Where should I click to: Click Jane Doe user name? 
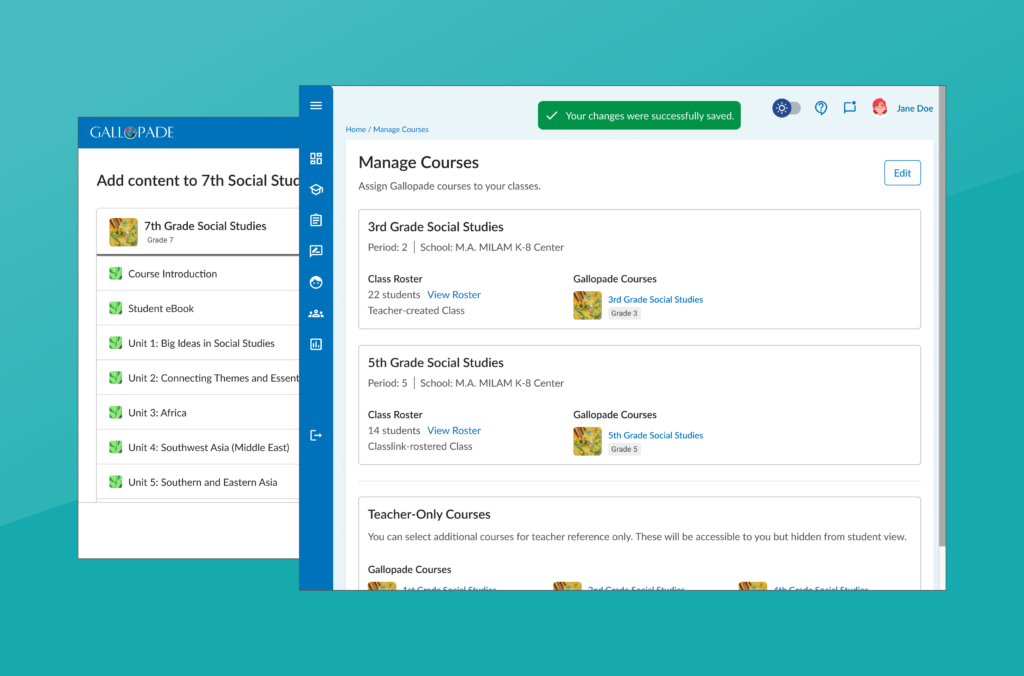point(914,108)
